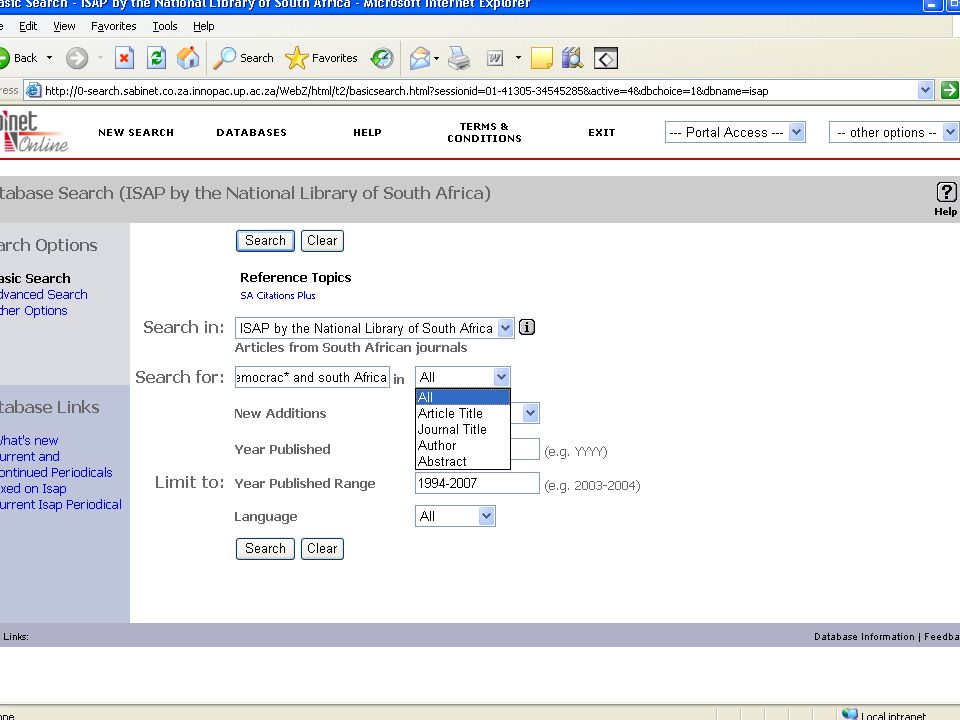Open the other options dropdown

(893, 132)
